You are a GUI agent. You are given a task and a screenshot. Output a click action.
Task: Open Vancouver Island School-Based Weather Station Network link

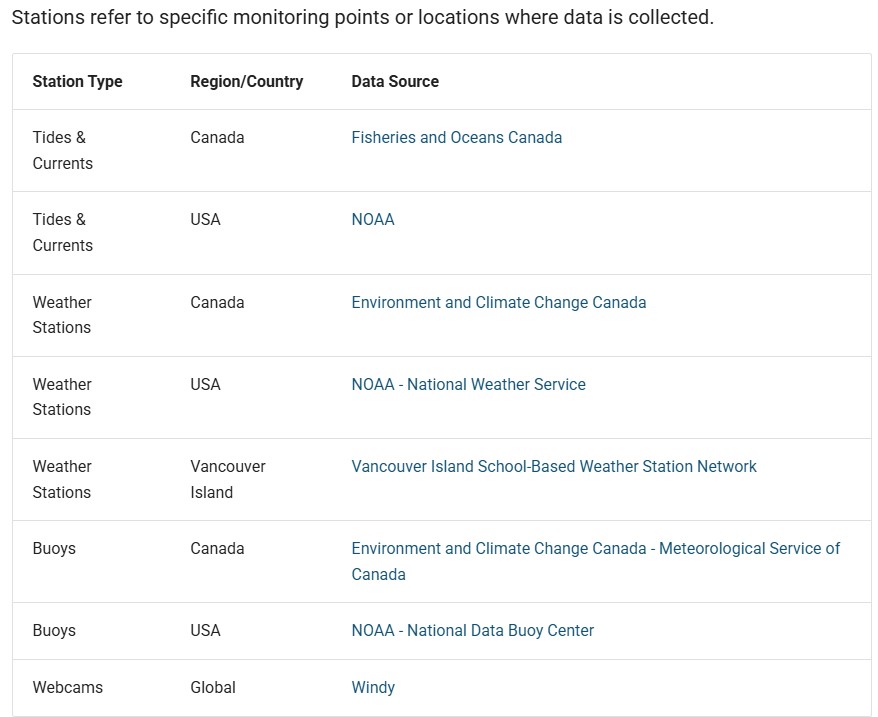[x=553, y=466]
